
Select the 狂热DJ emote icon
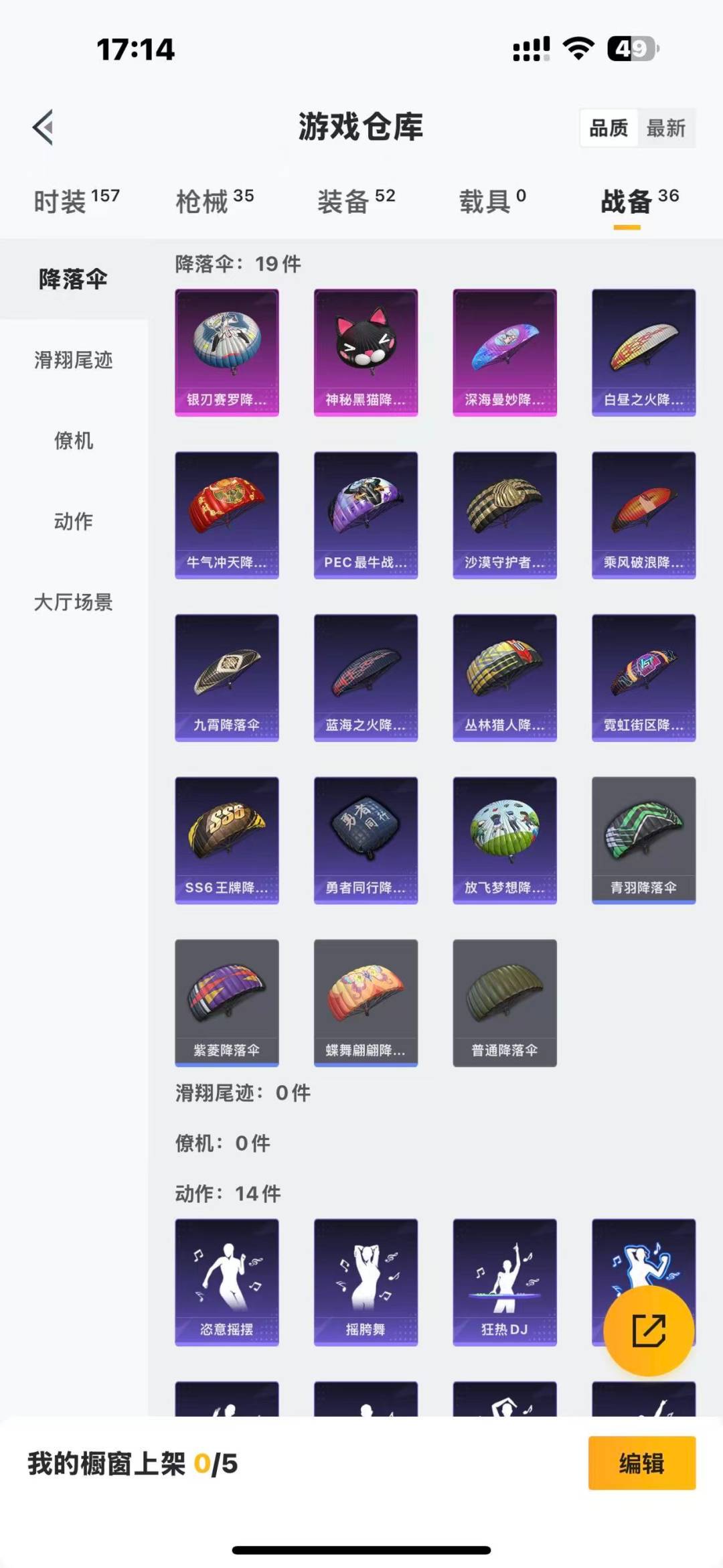505,1282
